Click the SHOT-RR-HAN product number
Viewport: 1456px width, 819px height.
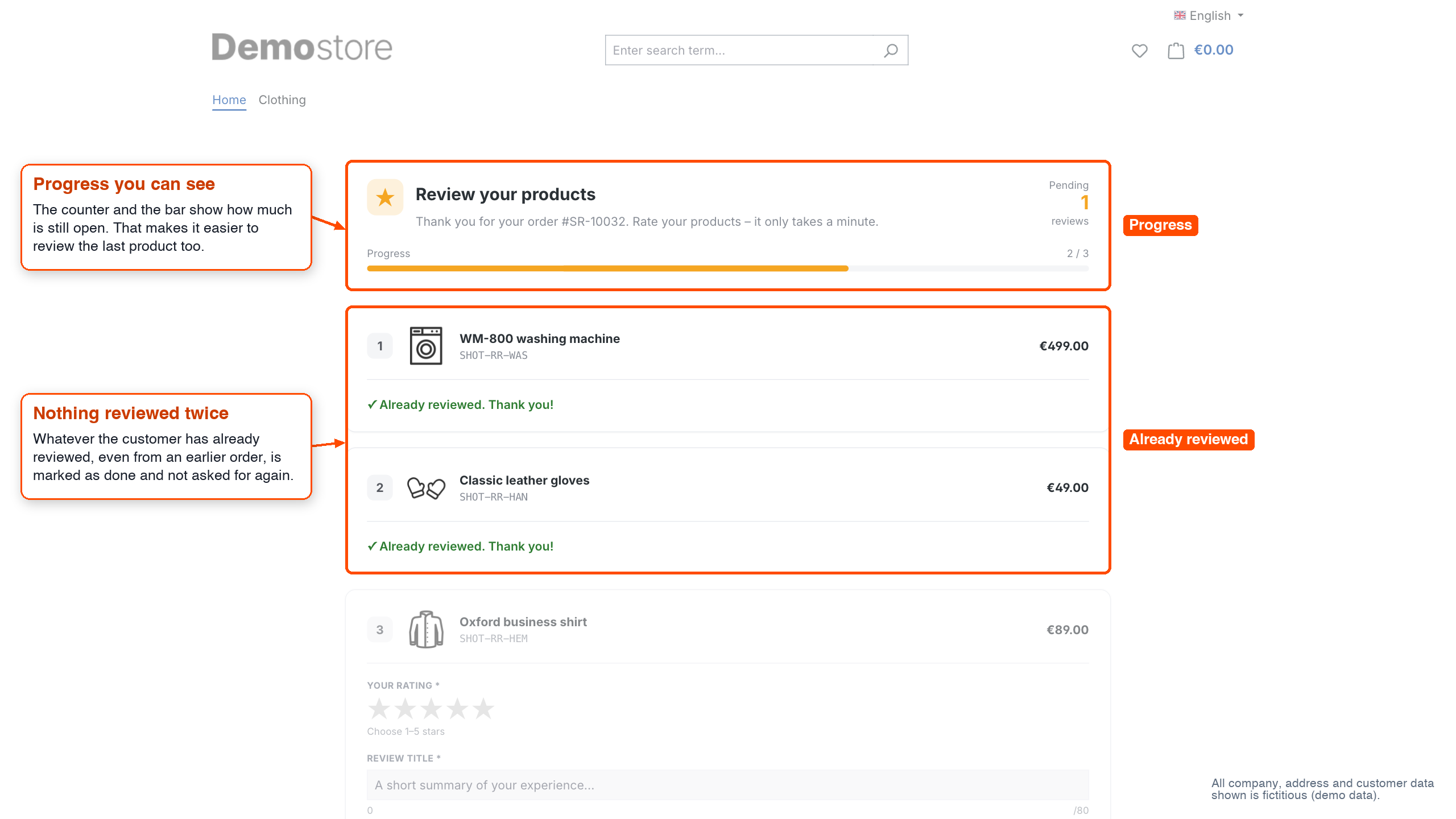pos(494,497)
